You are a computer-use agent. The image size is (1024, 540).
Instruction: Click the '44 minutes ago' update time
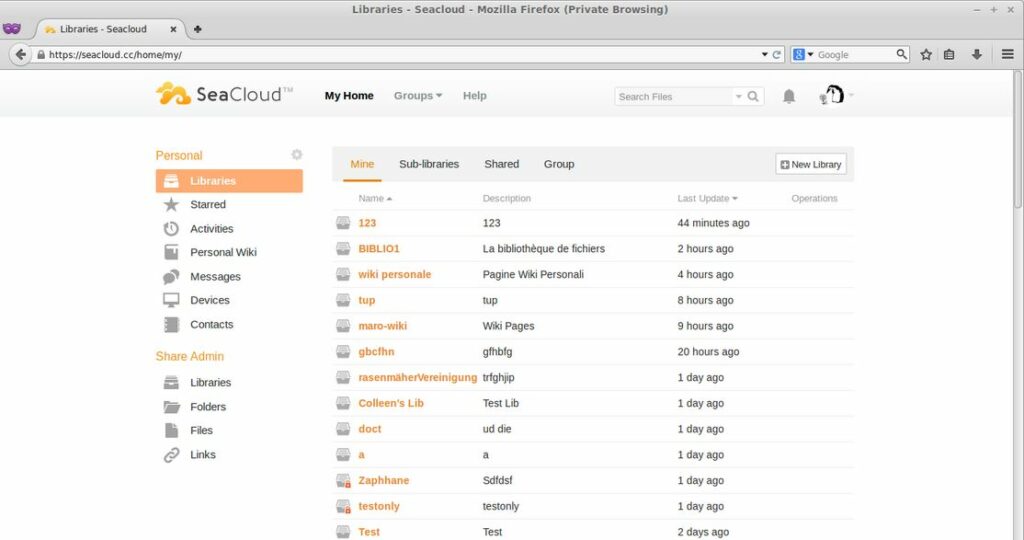(x=713, y=223)
